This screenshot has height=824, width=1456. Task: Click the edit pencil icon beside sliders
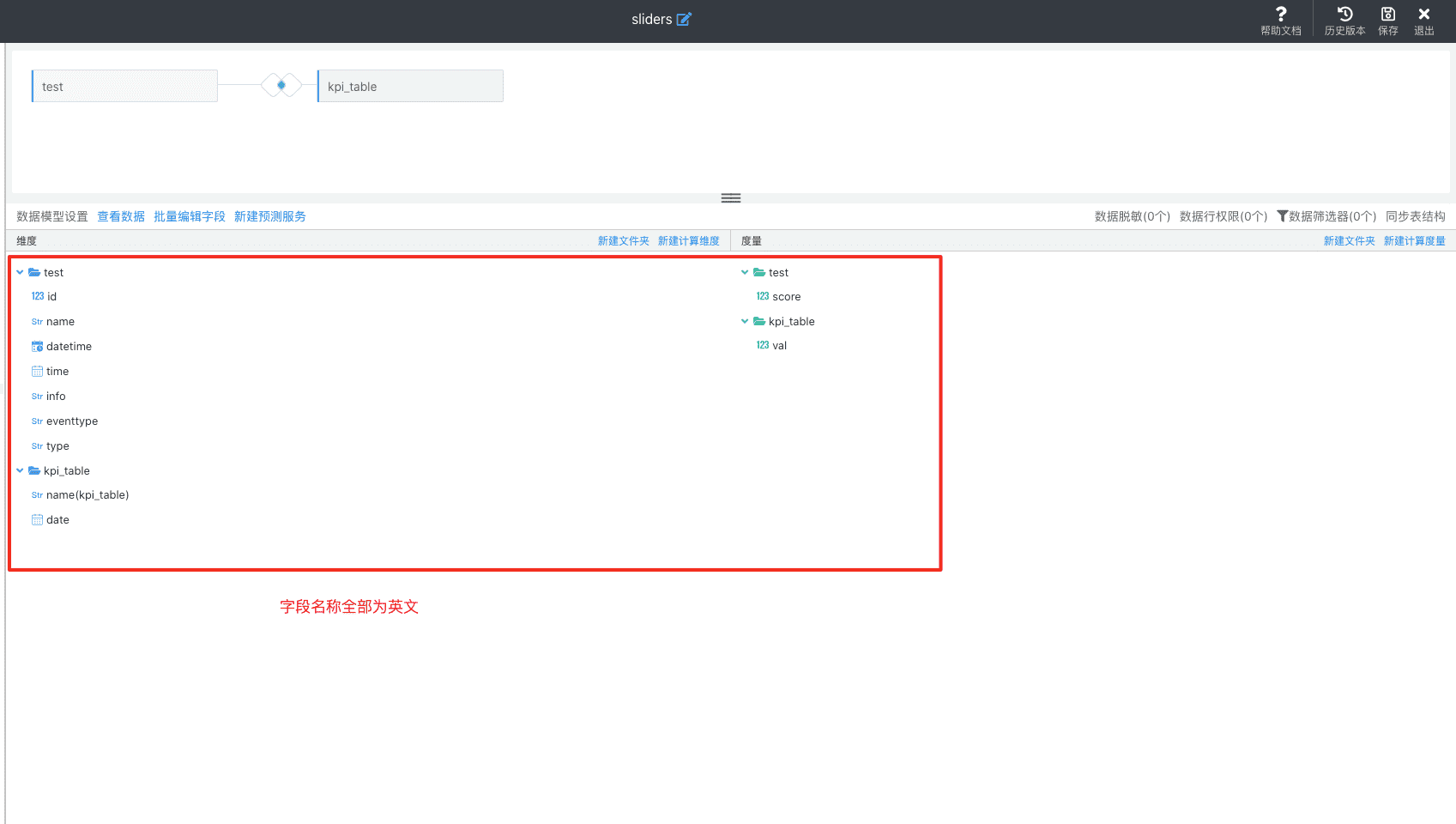tap(684, 19)
